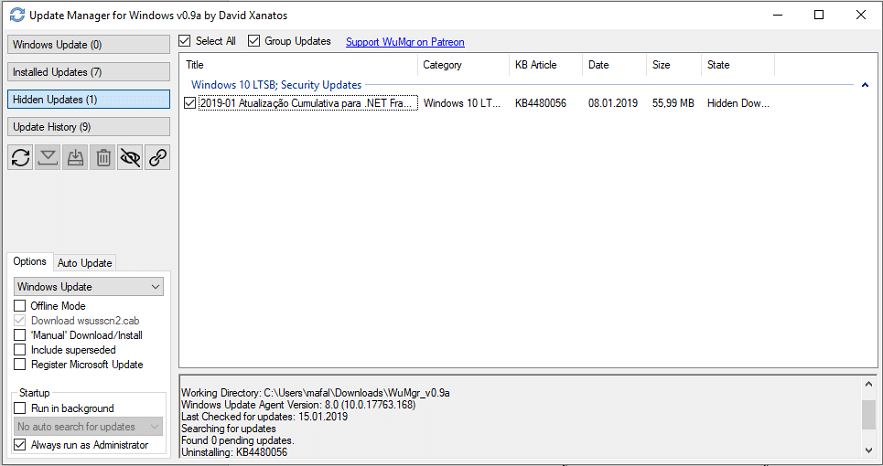The width and height of the screenshot is (883, 466).
Task: Click the crossed-eye hide update icon
Action: (130, 158)
